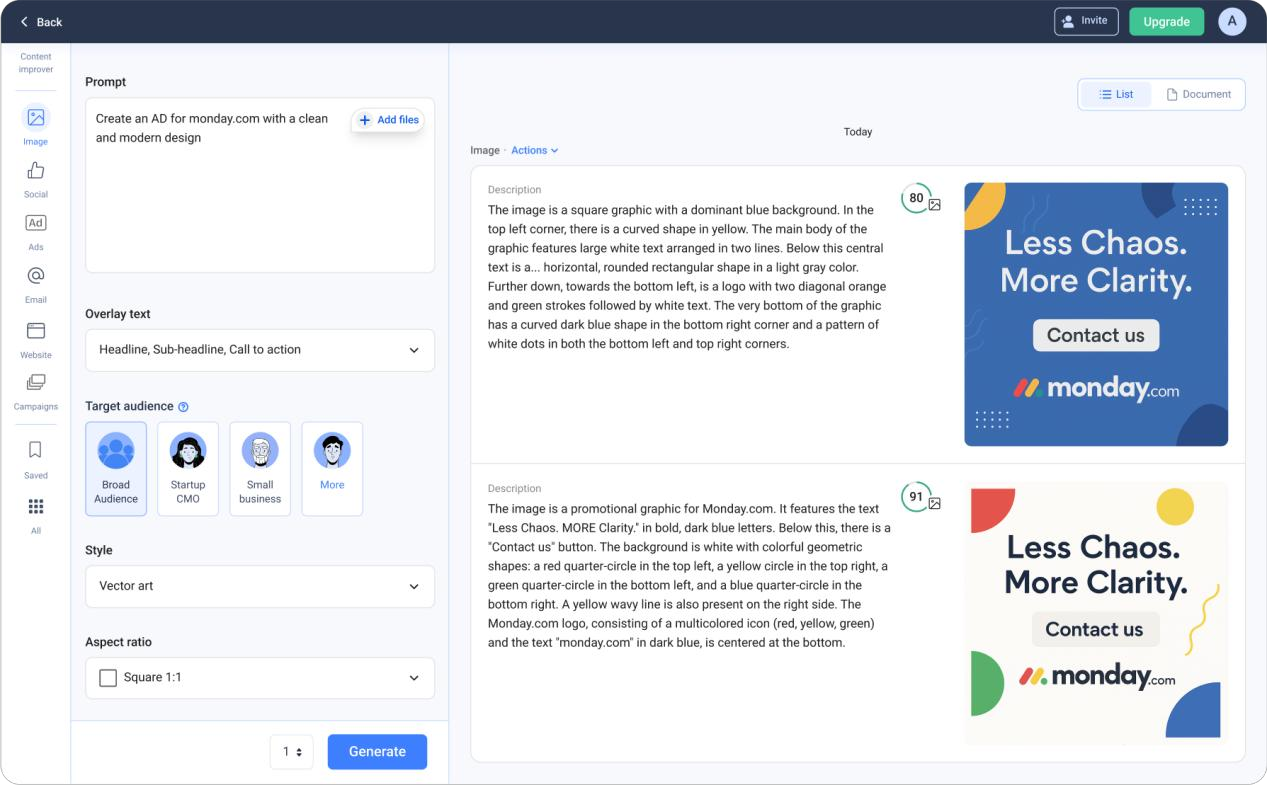The width and height of the screenshot is (1267, 785).
Task: Open the Campaigns sidebar icon
Action: click(36, 382)
